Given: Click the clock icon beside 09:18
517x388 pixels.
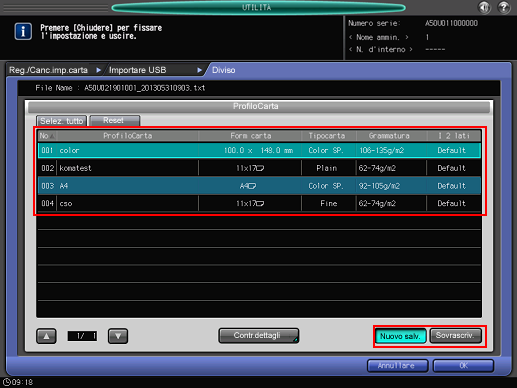Looking at the screenshot, I should tap(7, 382).
